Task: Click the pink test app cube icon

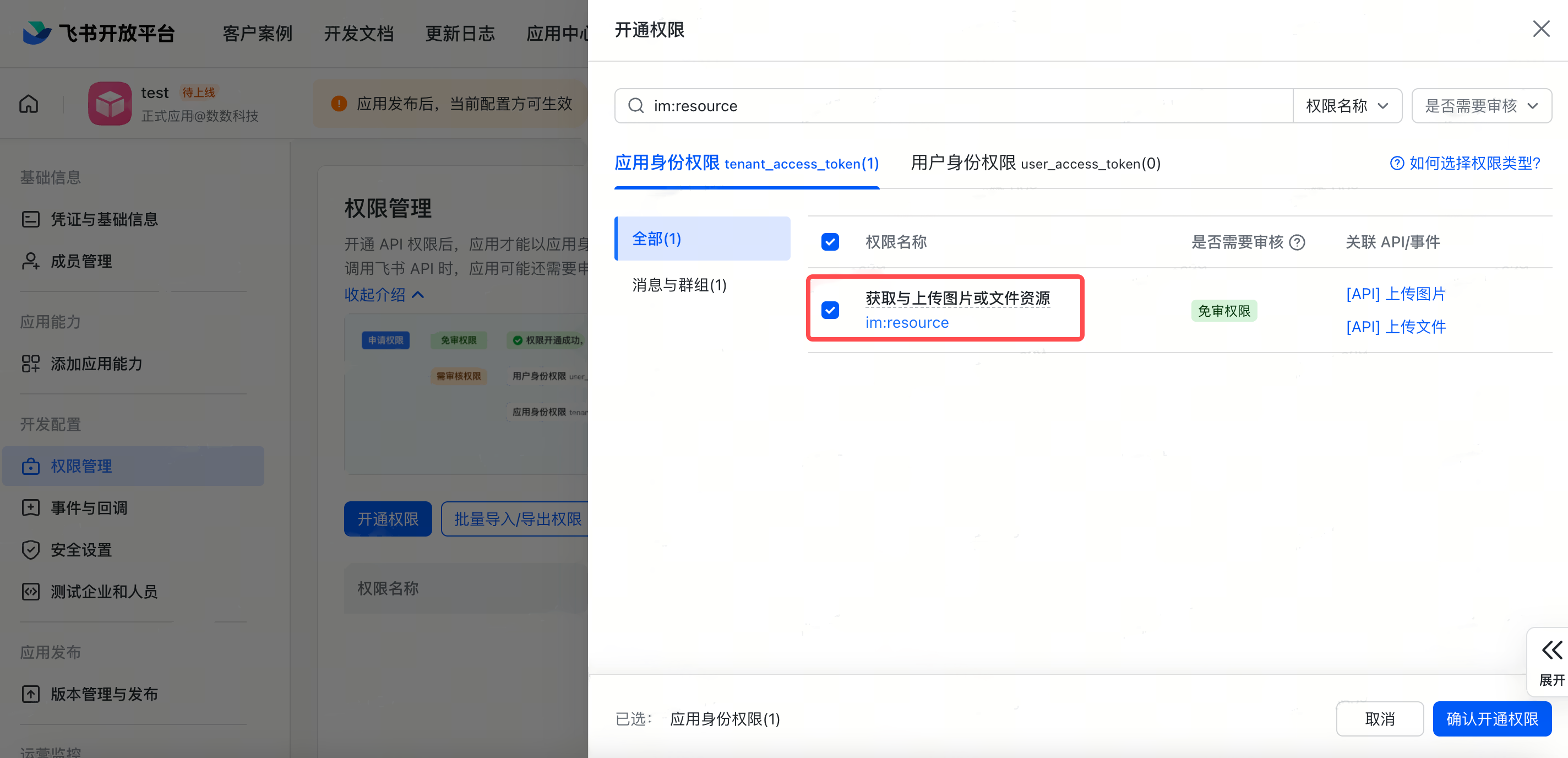Action: [x=110, y=104]
